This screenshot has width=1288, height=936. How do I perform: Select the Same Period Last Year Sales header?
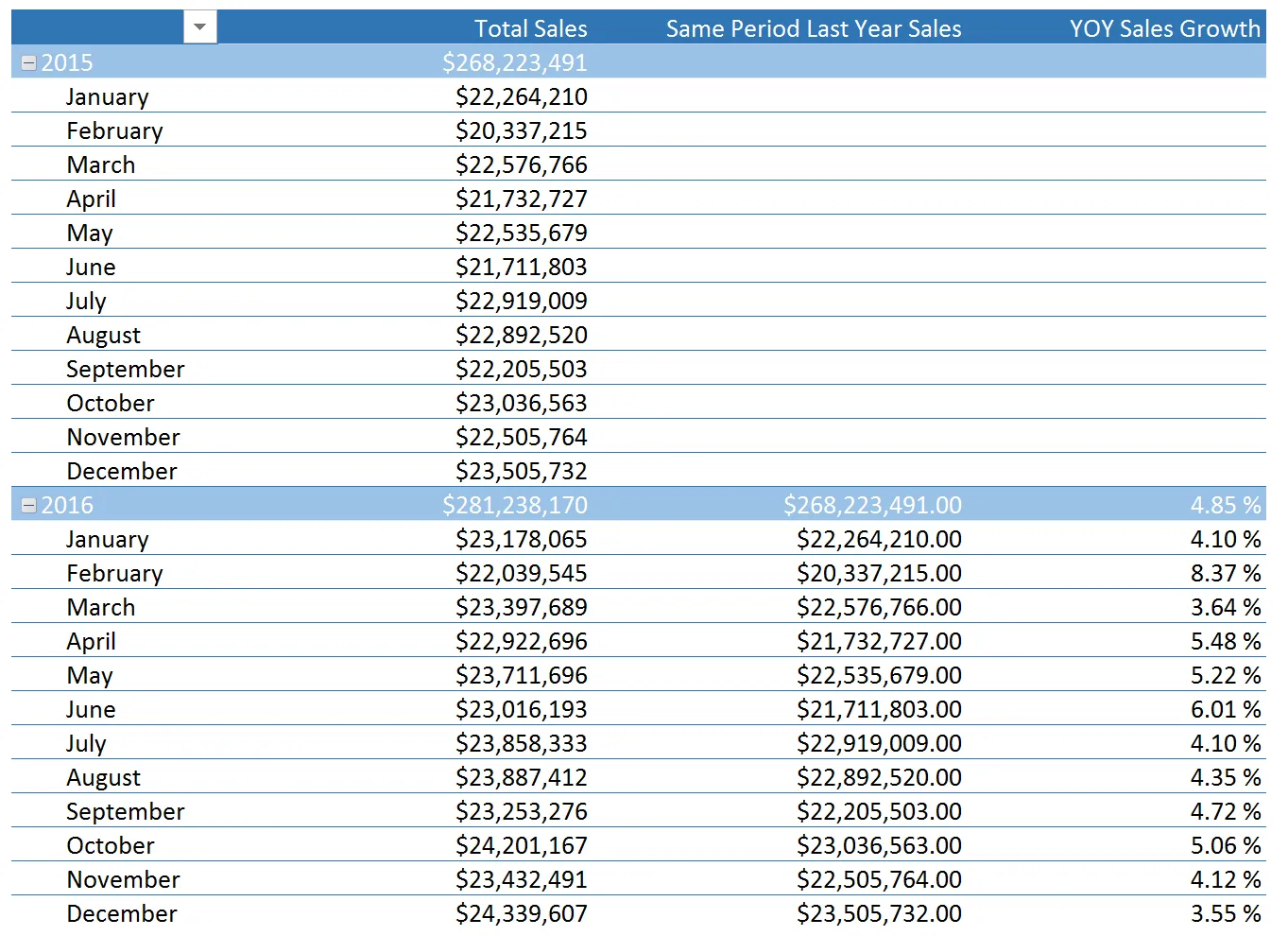click(x=814, y=28)
